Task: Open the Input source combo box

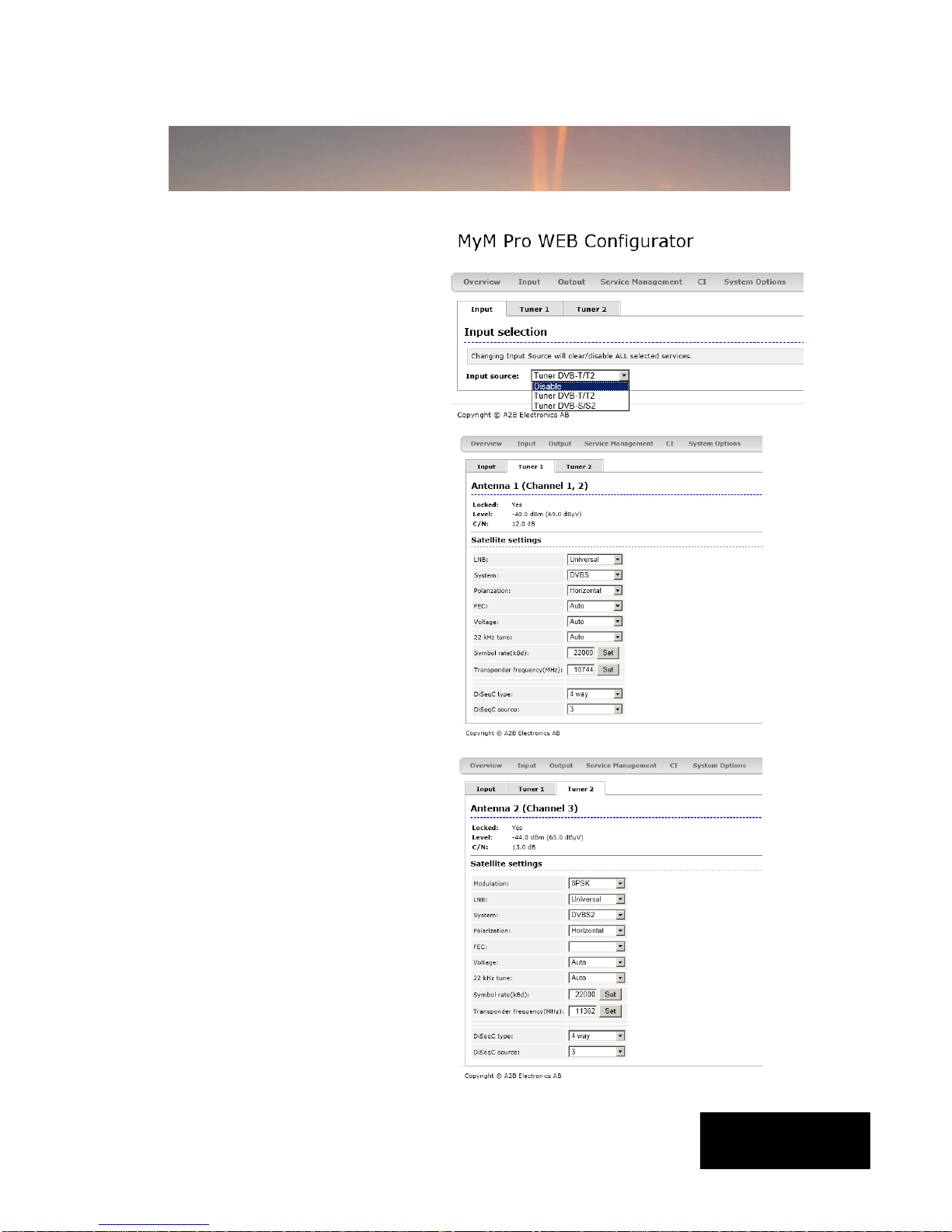Action: (x=580, y=375)
